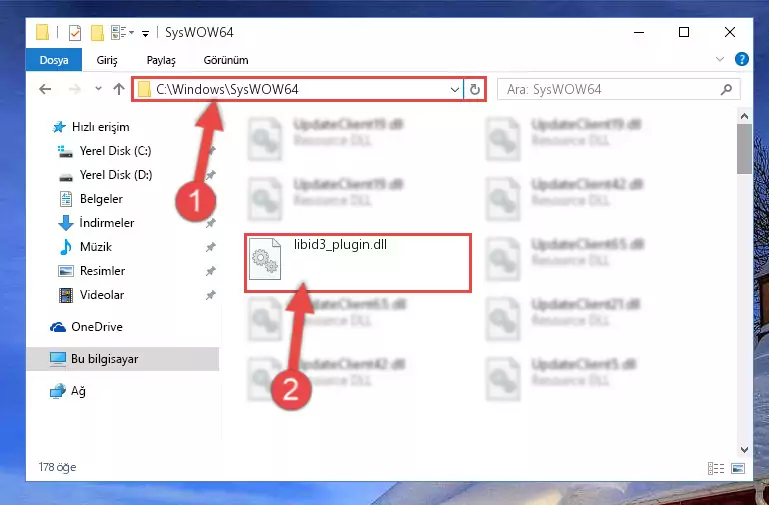Click the Ağ network icon
The width and height of the screenshot is (769, 505).
coord(57,391)
